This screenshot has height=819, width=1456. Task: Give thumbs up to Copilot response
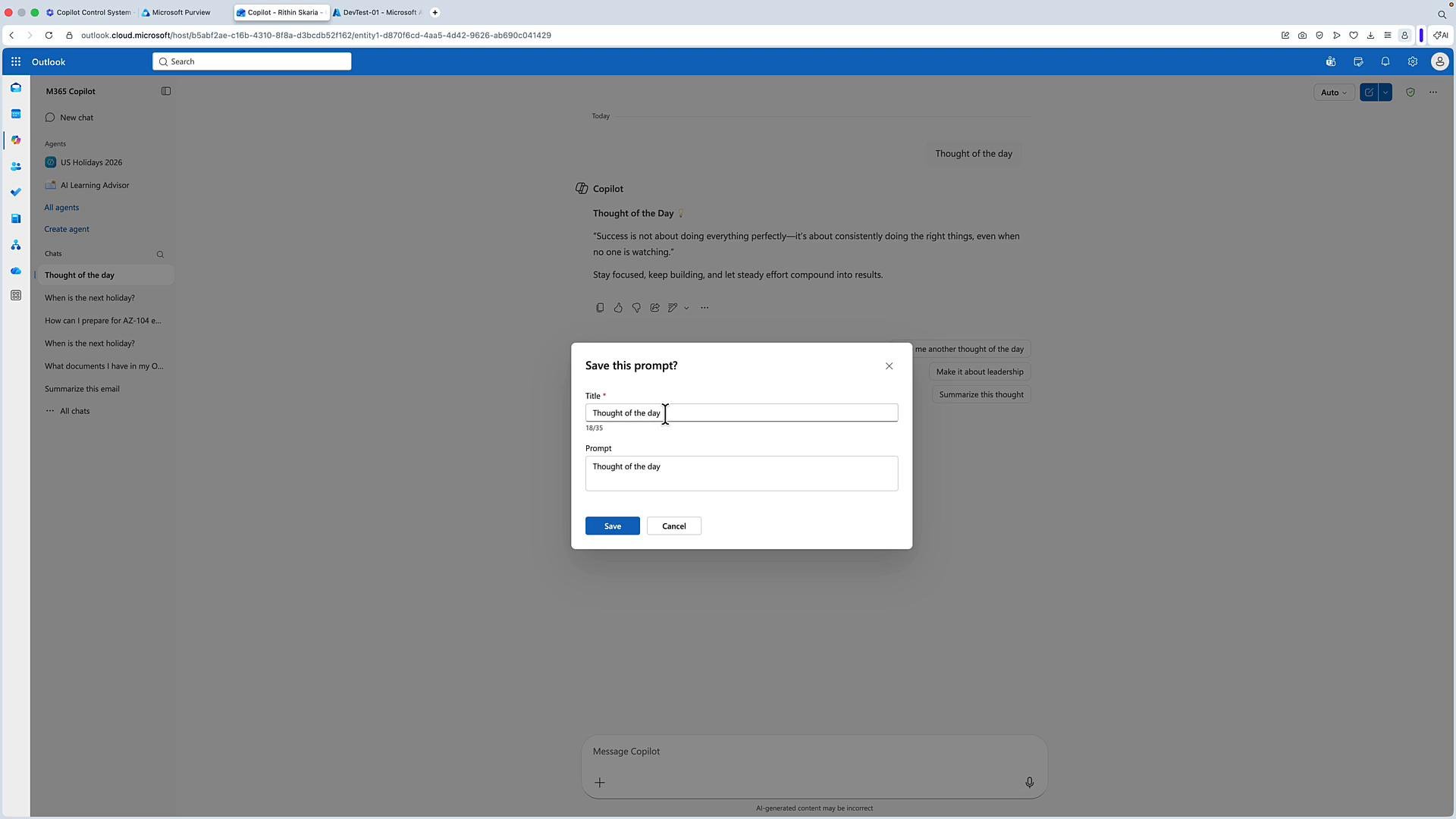point(618,308)
